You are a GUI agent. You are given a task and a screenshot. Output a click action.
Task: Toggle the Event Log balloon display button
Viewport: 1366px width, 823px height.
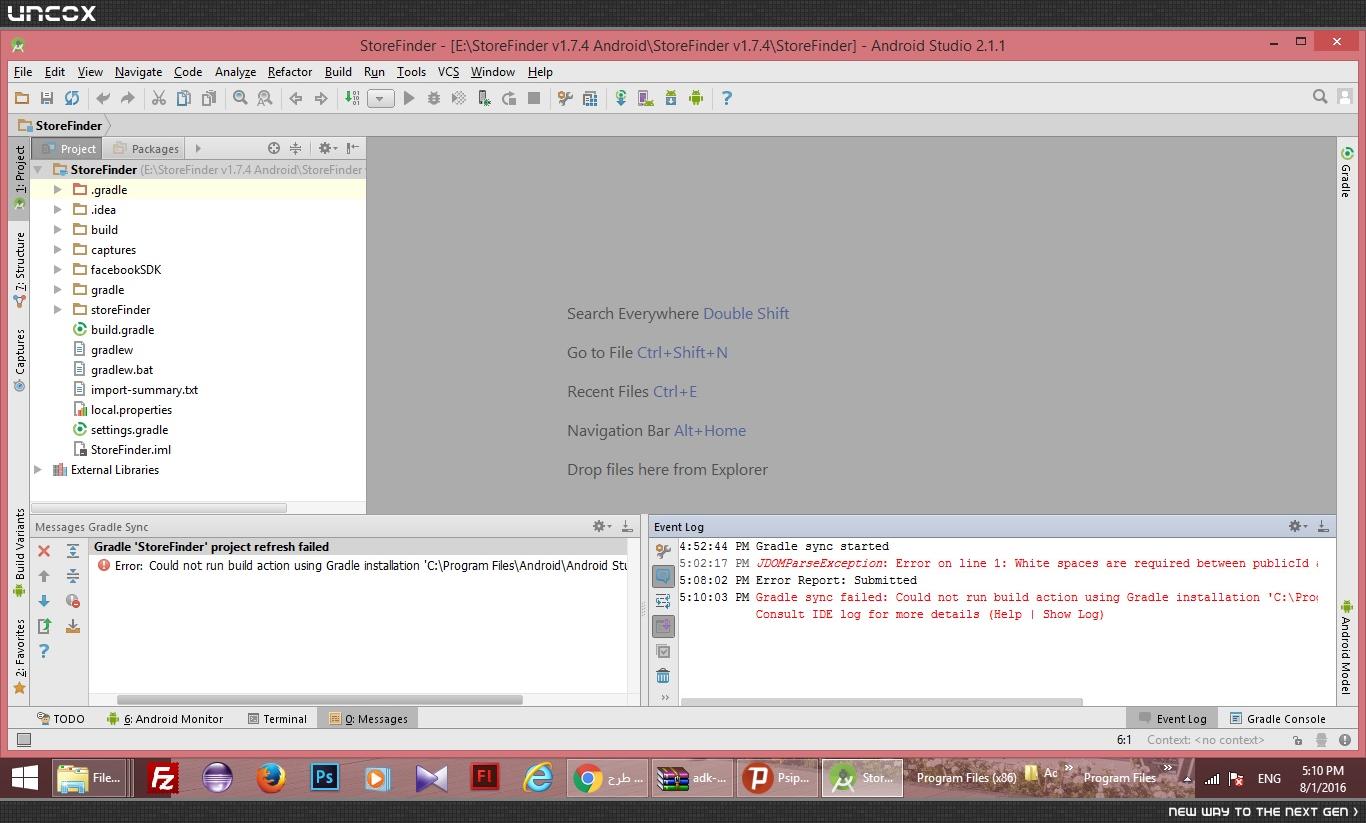click(663, 576)
